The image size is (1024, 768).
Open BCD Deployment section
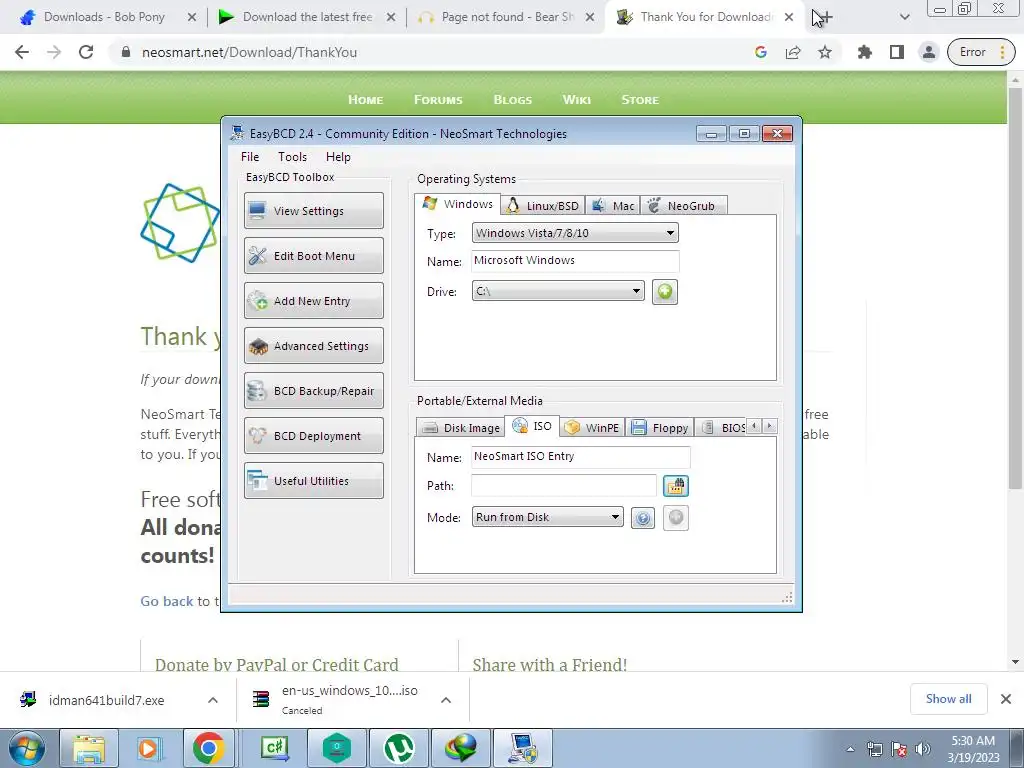[x=313, y=436]
